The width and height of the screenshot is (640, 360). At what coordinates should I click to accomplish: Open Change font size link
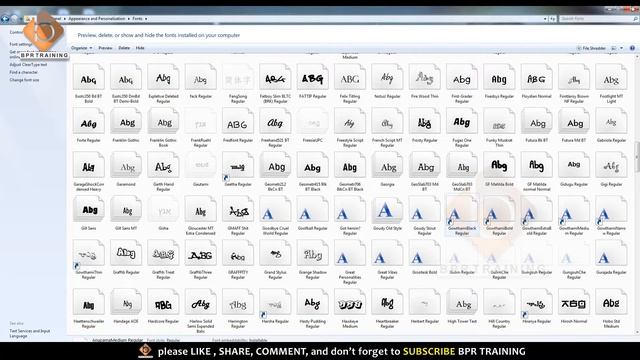coord(24,80)
